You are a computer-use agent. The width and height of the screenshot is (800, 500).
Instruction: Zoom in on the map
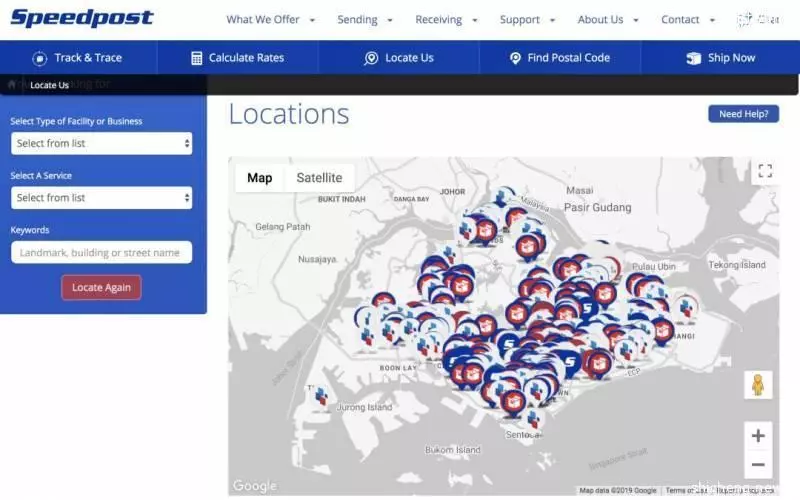click(x=758, y=436)
